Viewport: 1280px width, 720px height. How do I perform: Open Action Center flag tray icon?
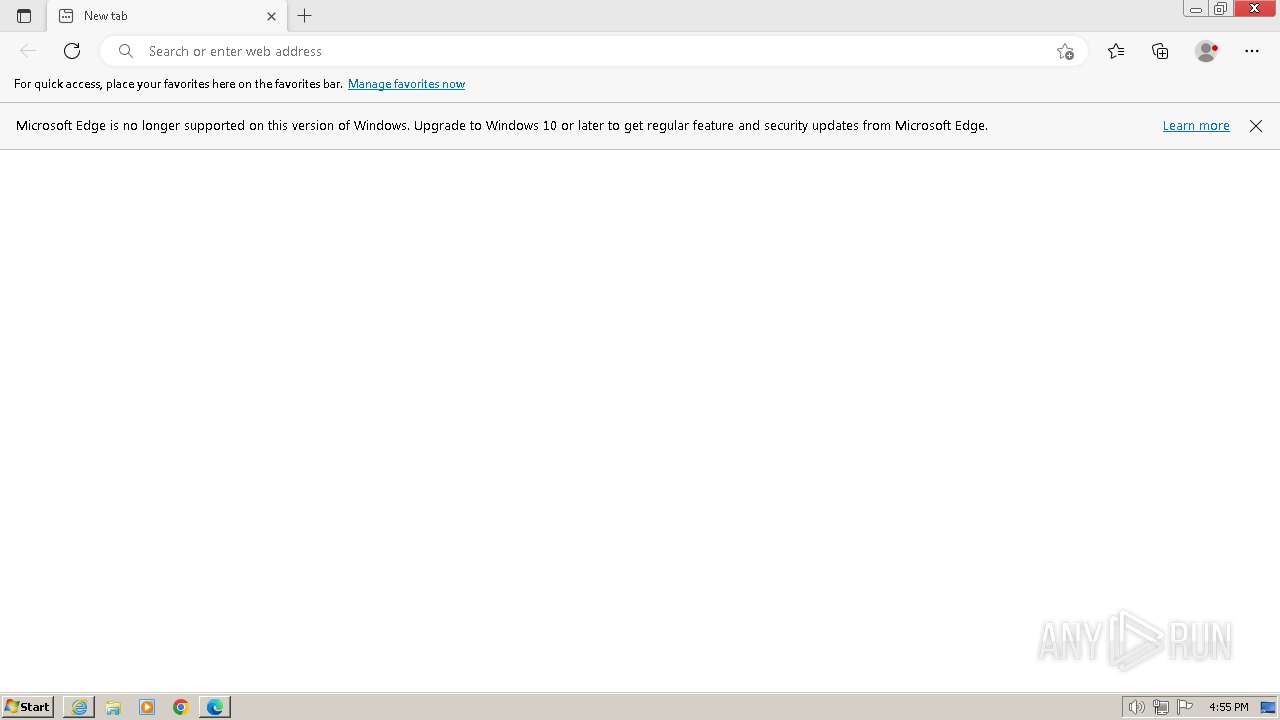coord(1185,707)
